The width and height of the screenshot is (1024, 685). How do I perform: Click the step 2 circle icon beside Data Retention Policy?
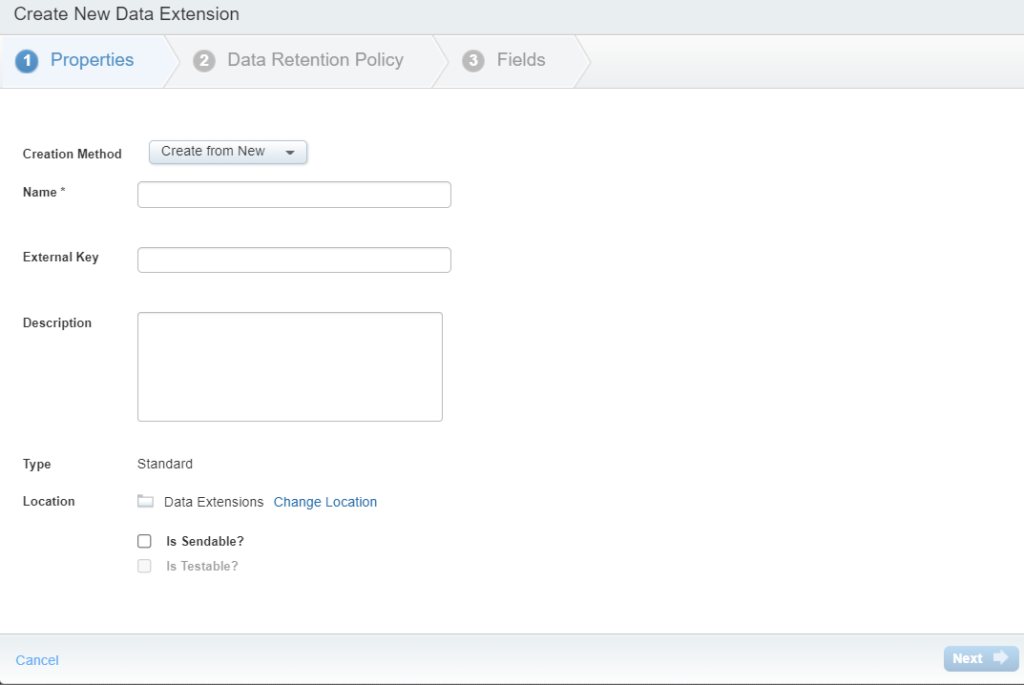(204, 60)
